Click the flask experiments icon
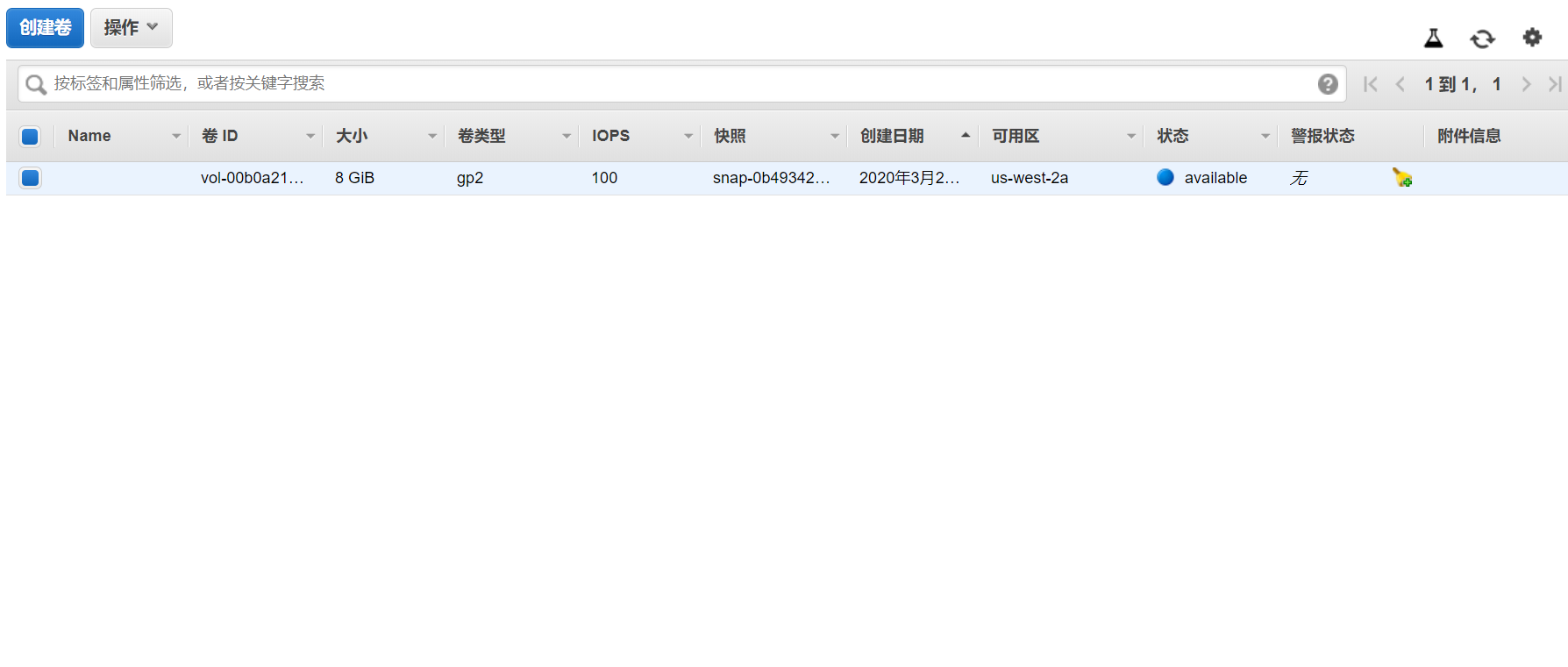Screen dimensions: 1568x667 1433,38
